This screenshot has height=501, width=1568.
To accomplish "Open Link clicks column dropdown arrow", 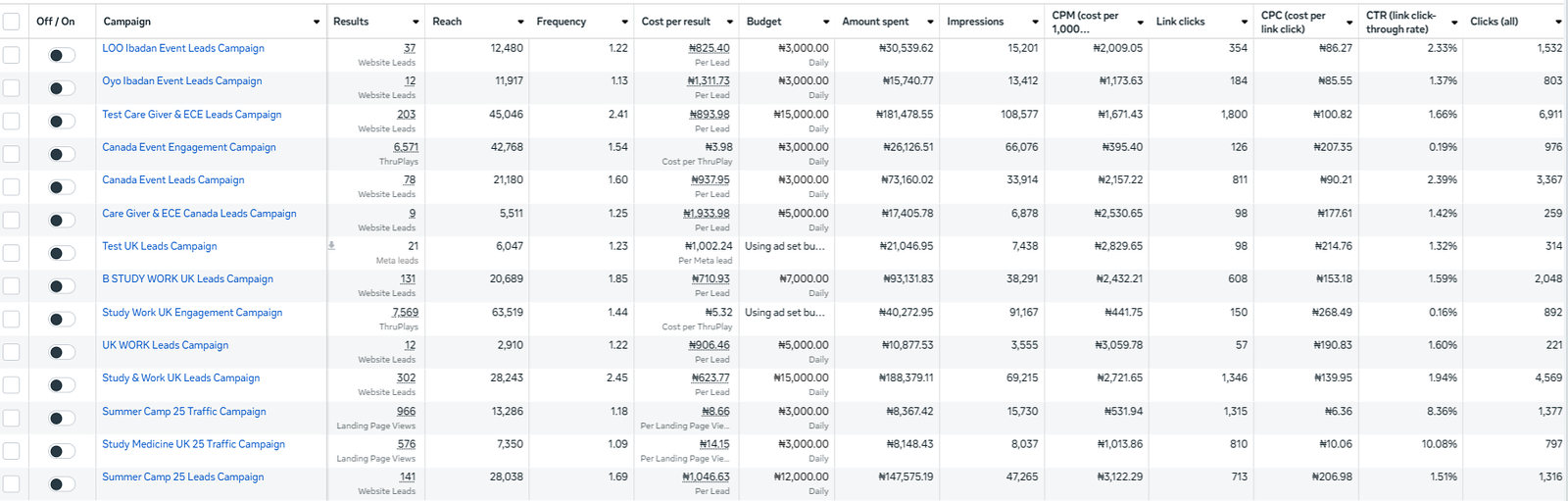I will (1244, 22).
